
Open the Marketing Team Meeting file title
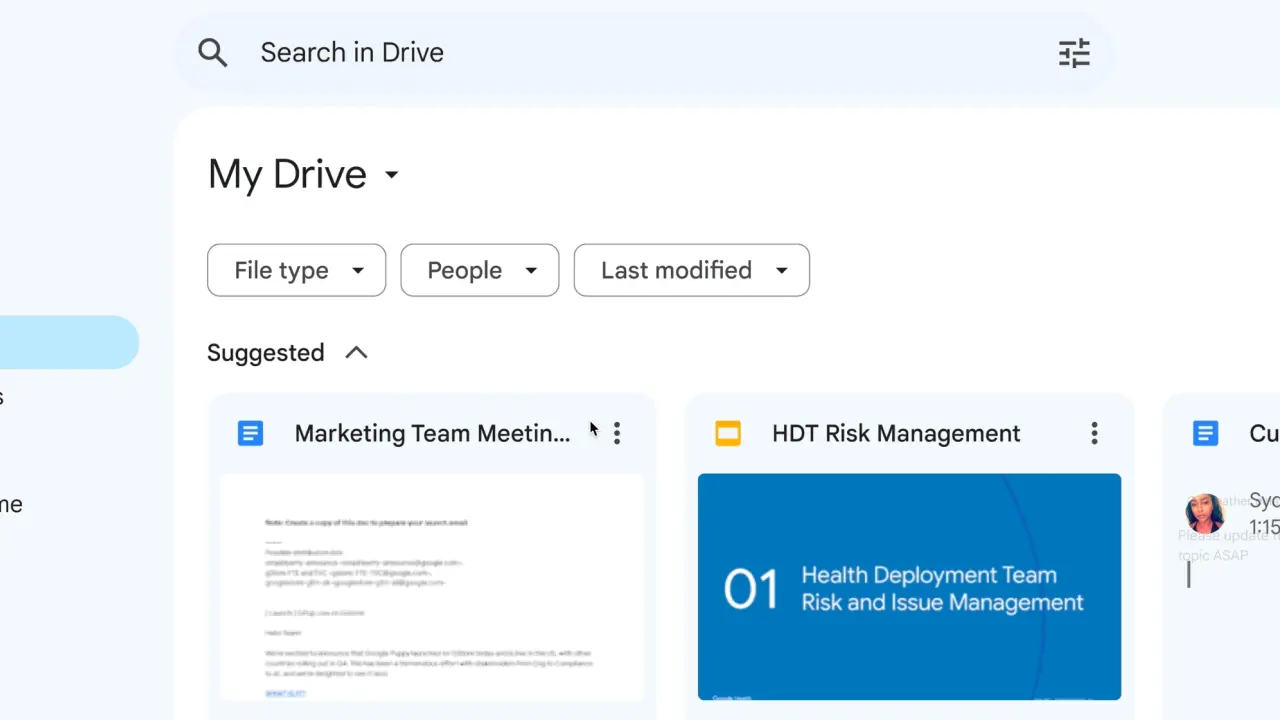pos(432,433)
